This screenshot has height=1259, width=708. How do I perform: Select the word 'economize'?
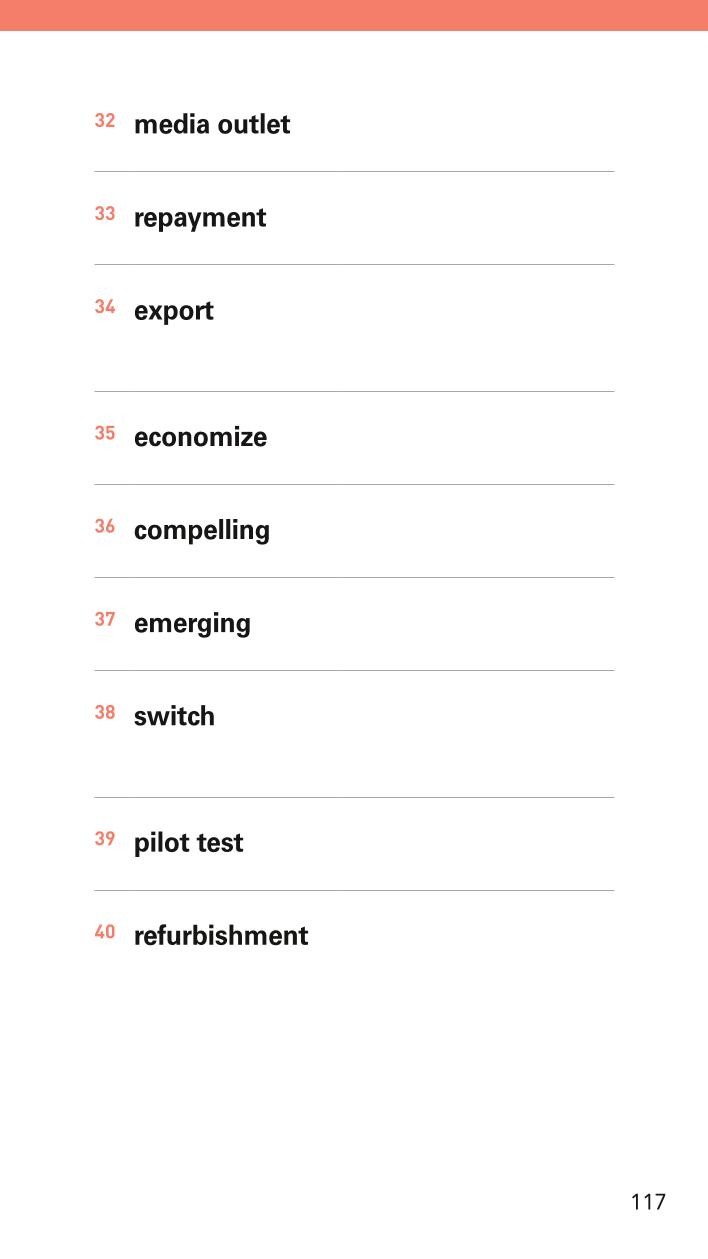201,437
